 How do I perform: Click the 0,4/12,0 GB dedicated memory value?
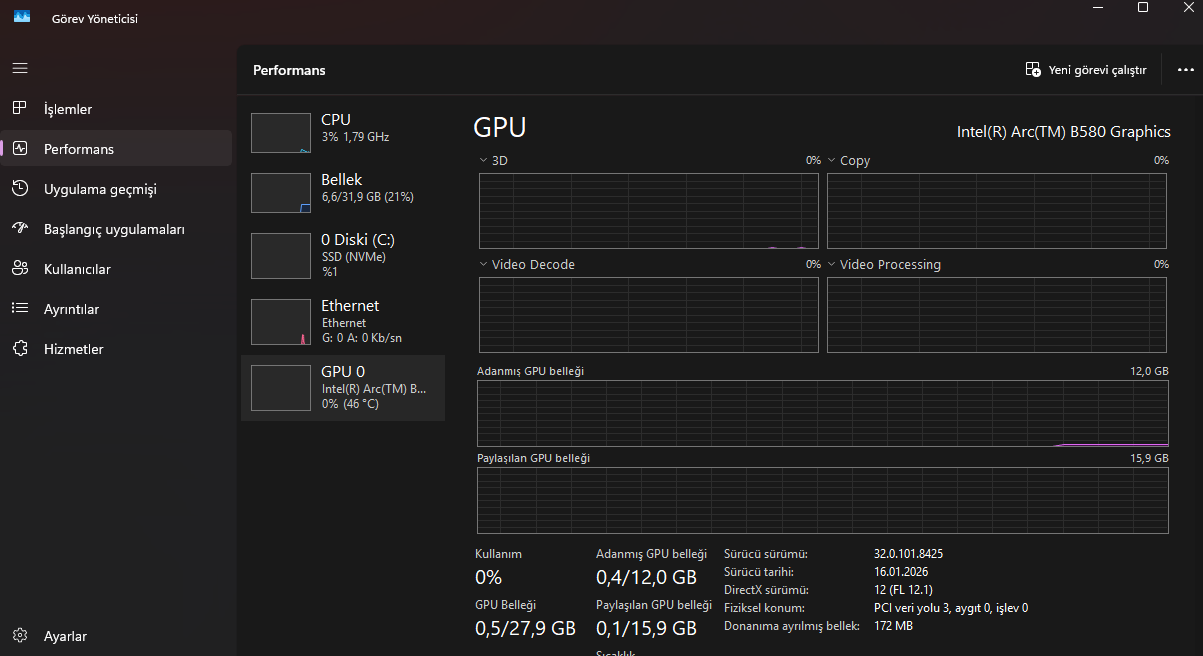646,577
